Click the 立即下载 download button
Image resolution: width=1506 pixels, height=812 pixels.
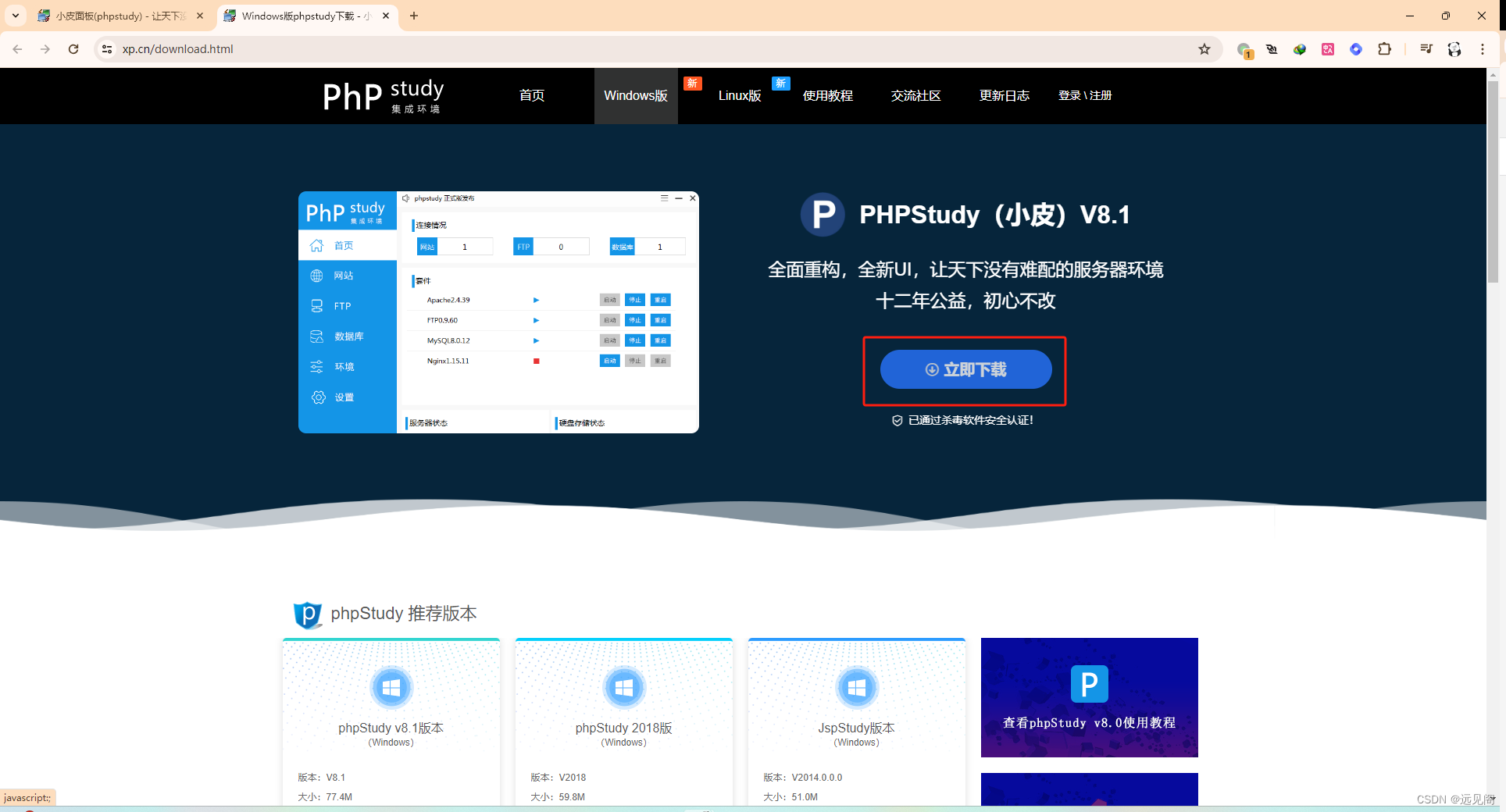(x=966, y=369)
